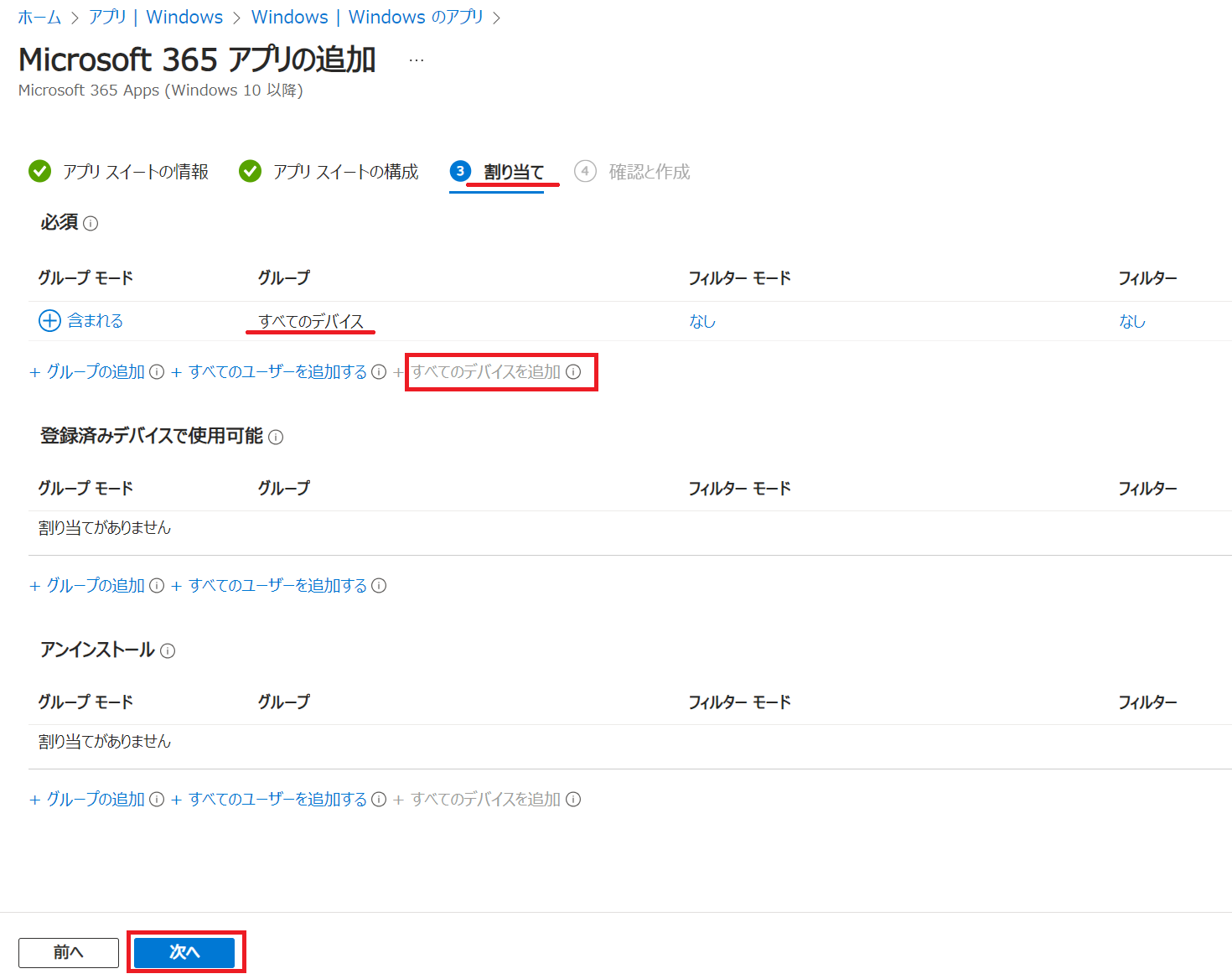
Task: Click info icon after すべてのデバイスを追加 in アンインストール
Action: pos(573,800)
